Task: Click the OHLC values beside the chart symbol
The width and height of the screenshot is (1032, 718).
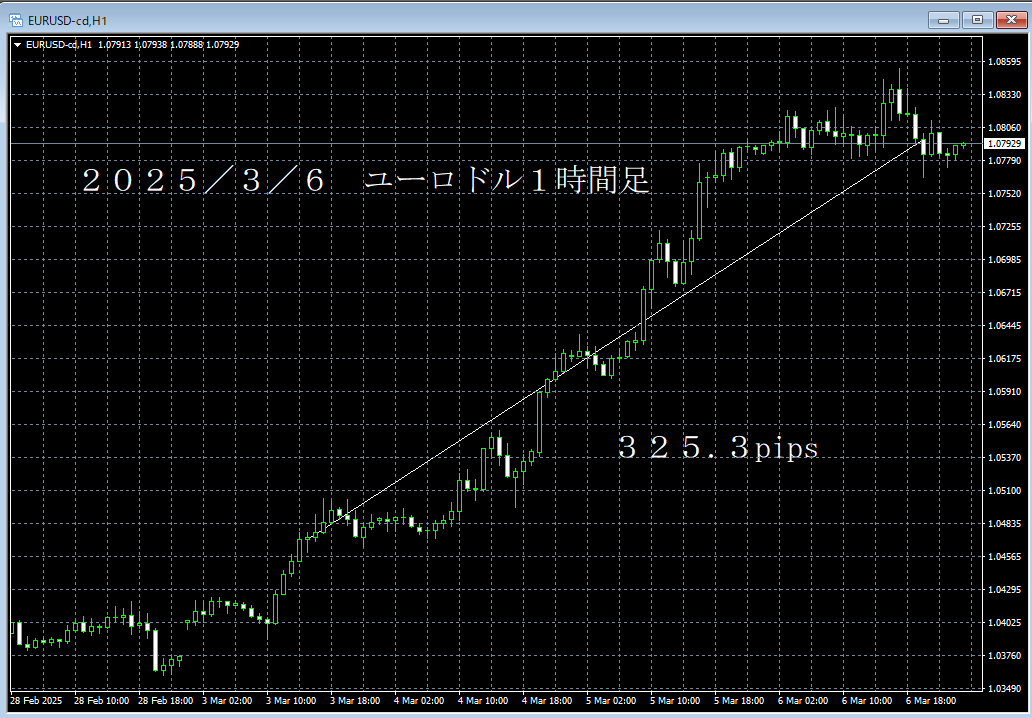Action: 168,44
